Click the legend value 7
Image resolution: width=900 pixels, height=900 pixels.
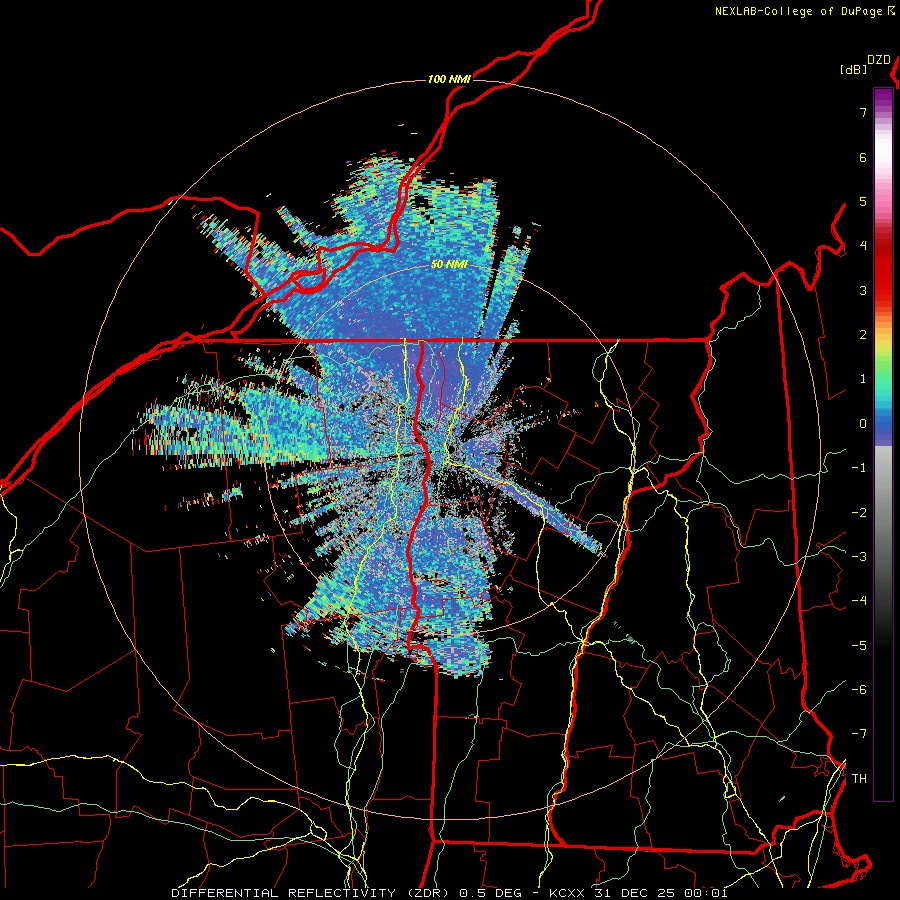click(863, 112)
